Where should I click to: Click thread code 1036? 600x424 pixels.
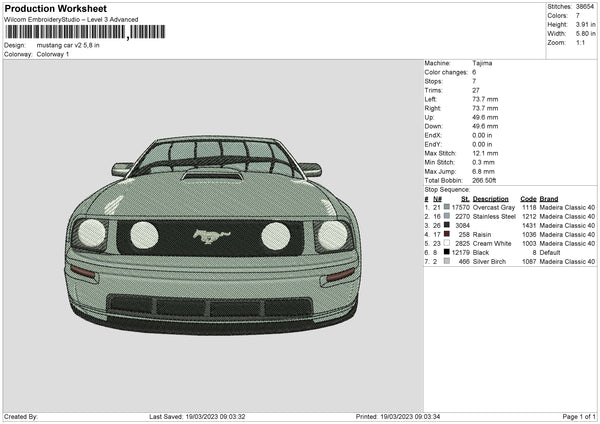[529, 235]
